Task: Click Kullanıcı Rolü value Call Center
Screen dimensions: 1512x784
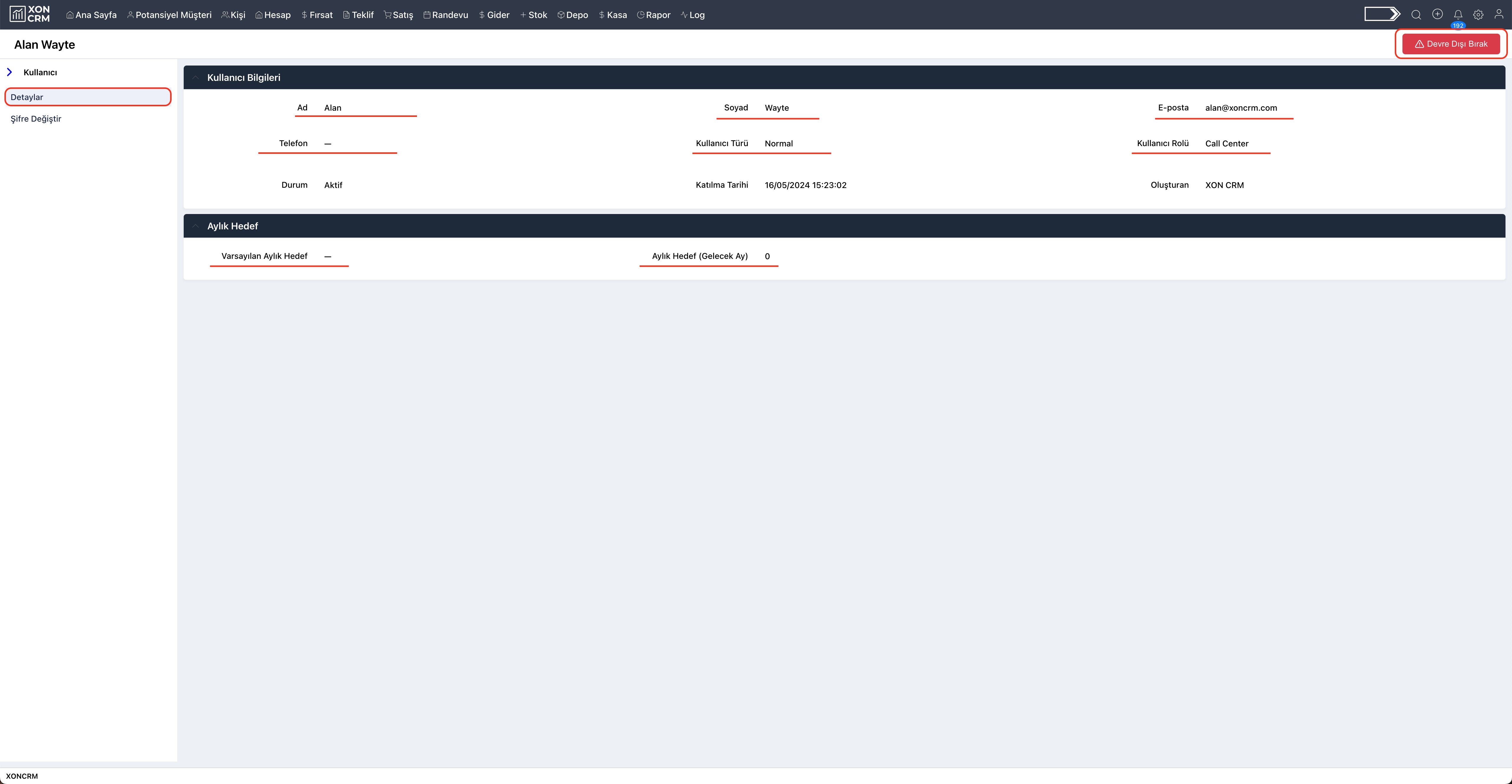Action: tap(1227, 143)
